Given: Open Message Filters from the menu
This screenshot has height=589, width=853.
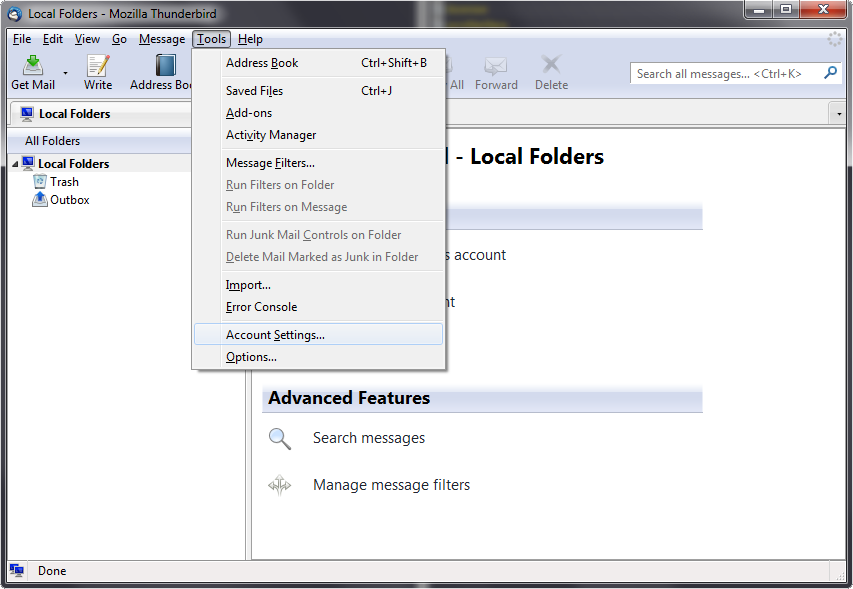Looking at the screenshot, I should pos(270,163).
